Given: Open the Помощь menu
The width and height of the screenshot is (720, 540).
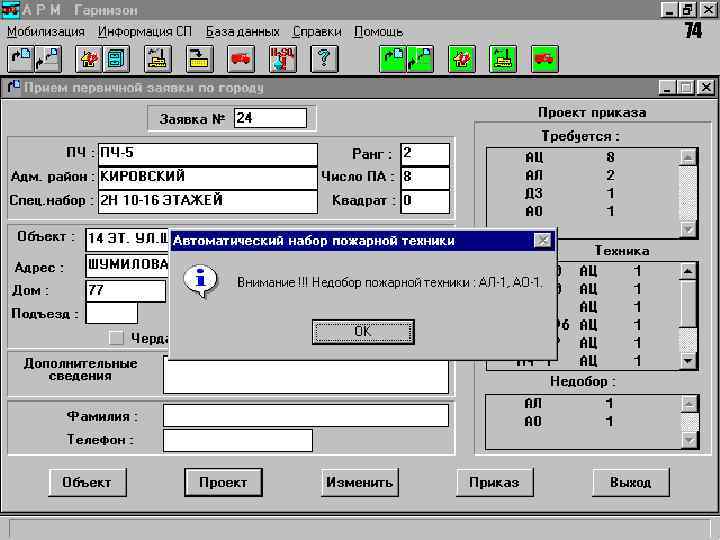Looking at the screenshot, I should pyautogui.click(x=379, y=32).
